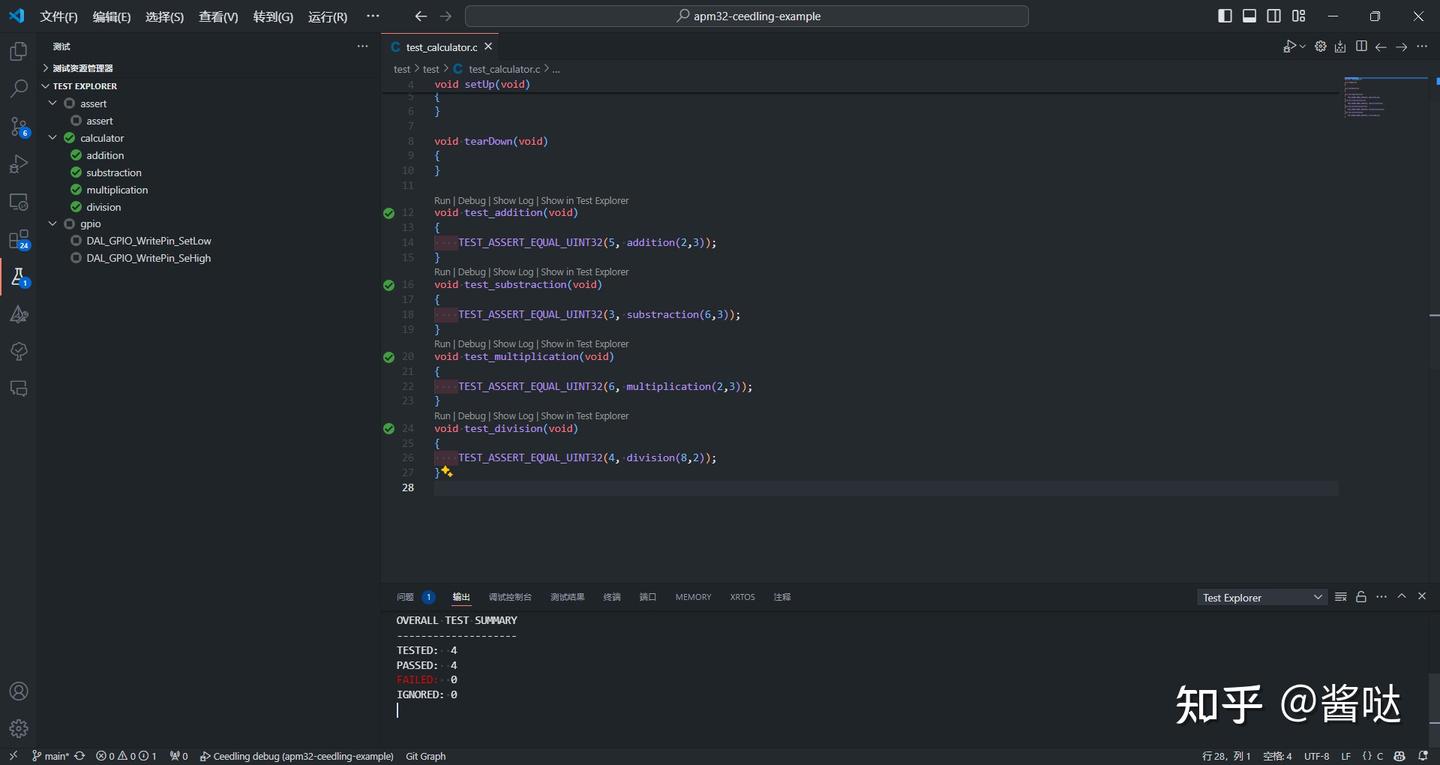Open the Search view in activity bar
The height and width of the screenshot is (765, 1440).
(18, 89)
